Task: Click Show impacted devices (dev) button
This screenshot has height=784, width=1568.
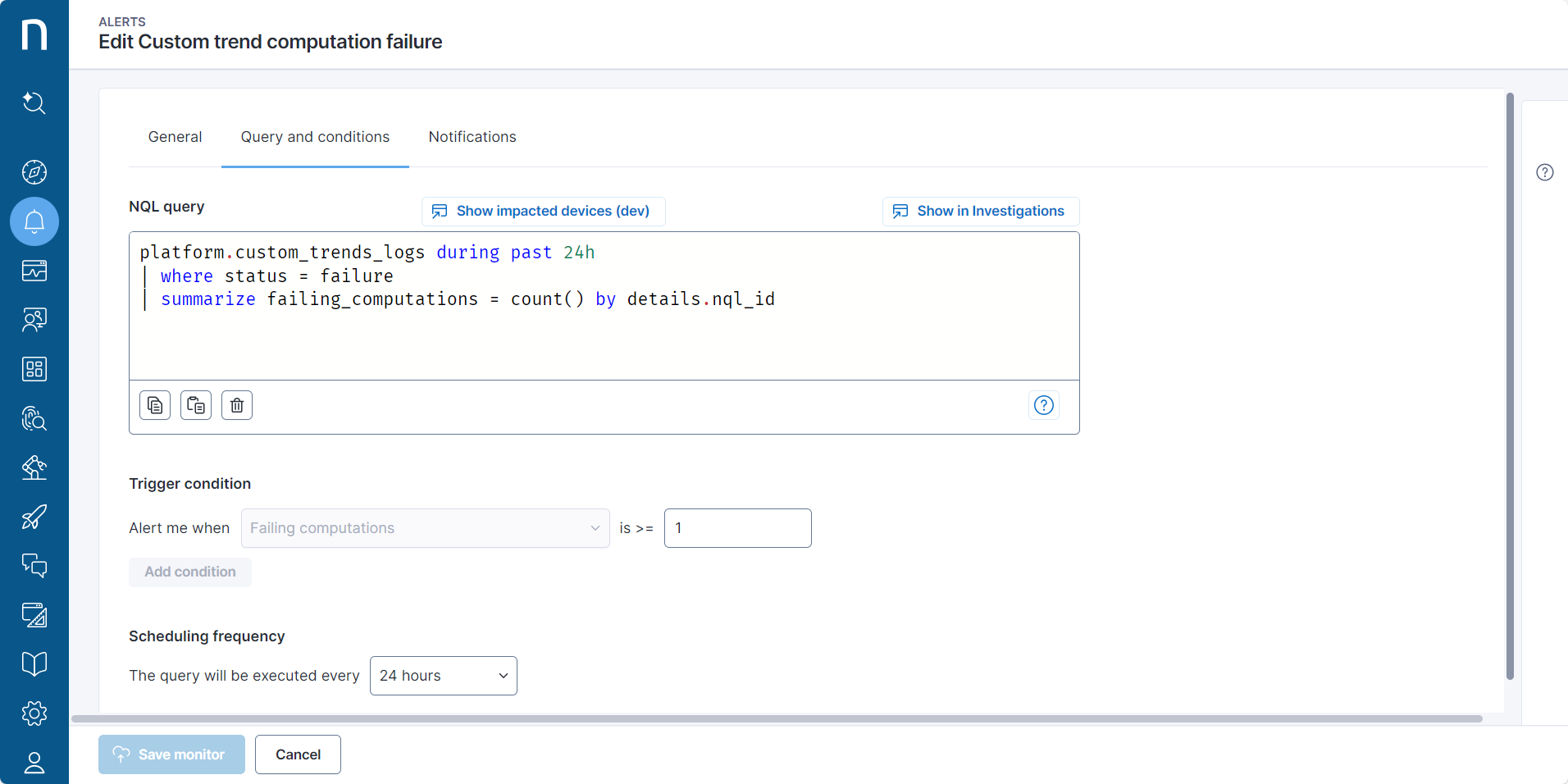Action: pyautogui.click(x=543, y=211)
